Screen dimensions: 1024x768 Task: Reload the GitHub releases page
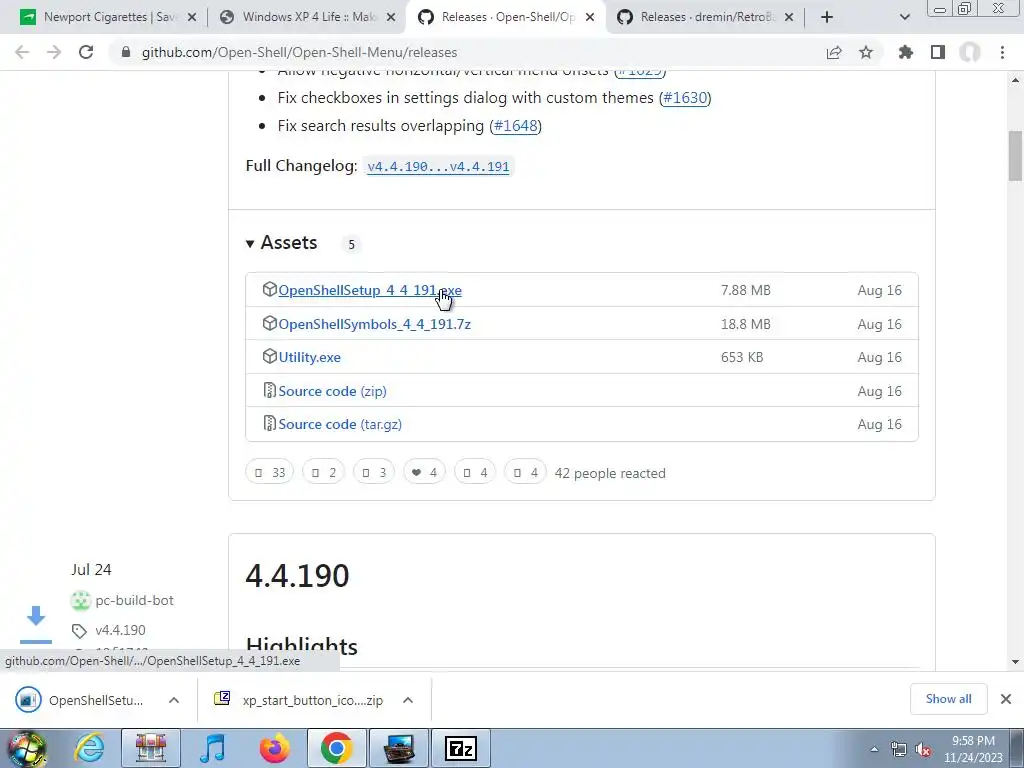pyautogui.click(x=86, y=52)
